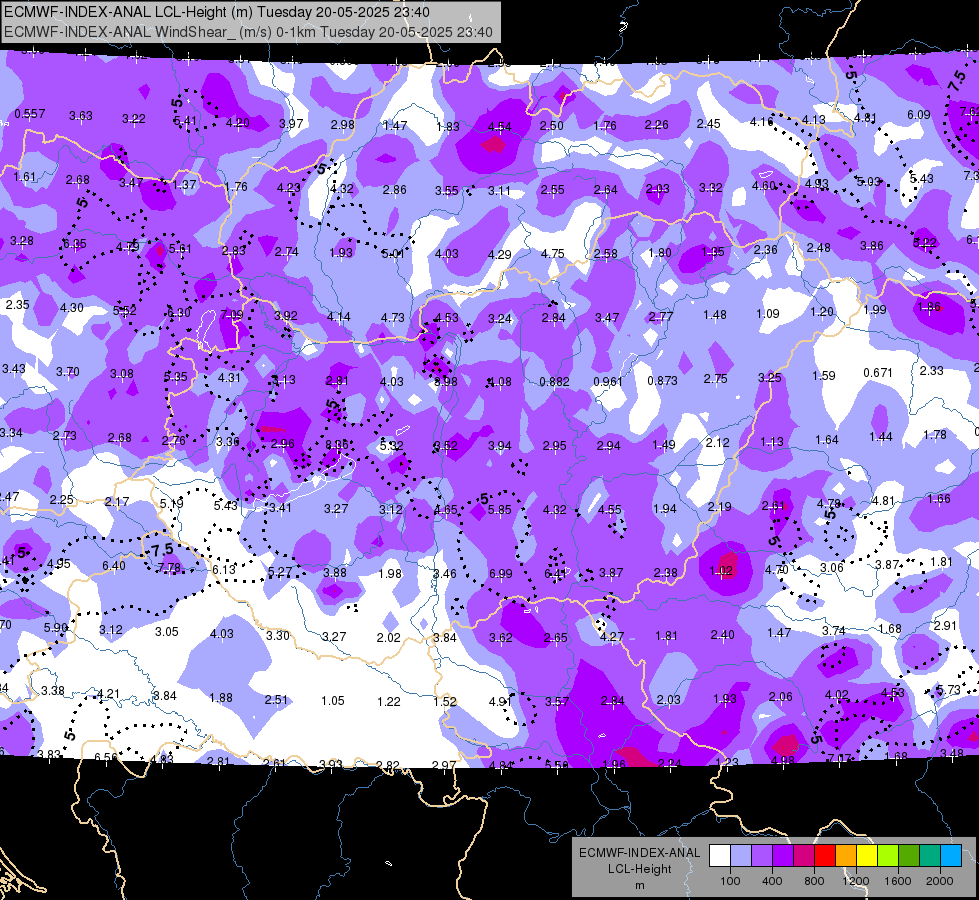Click the wind shear value "8.98"
This screenshot has width=979, height=900.
click(x=446, y=382)
